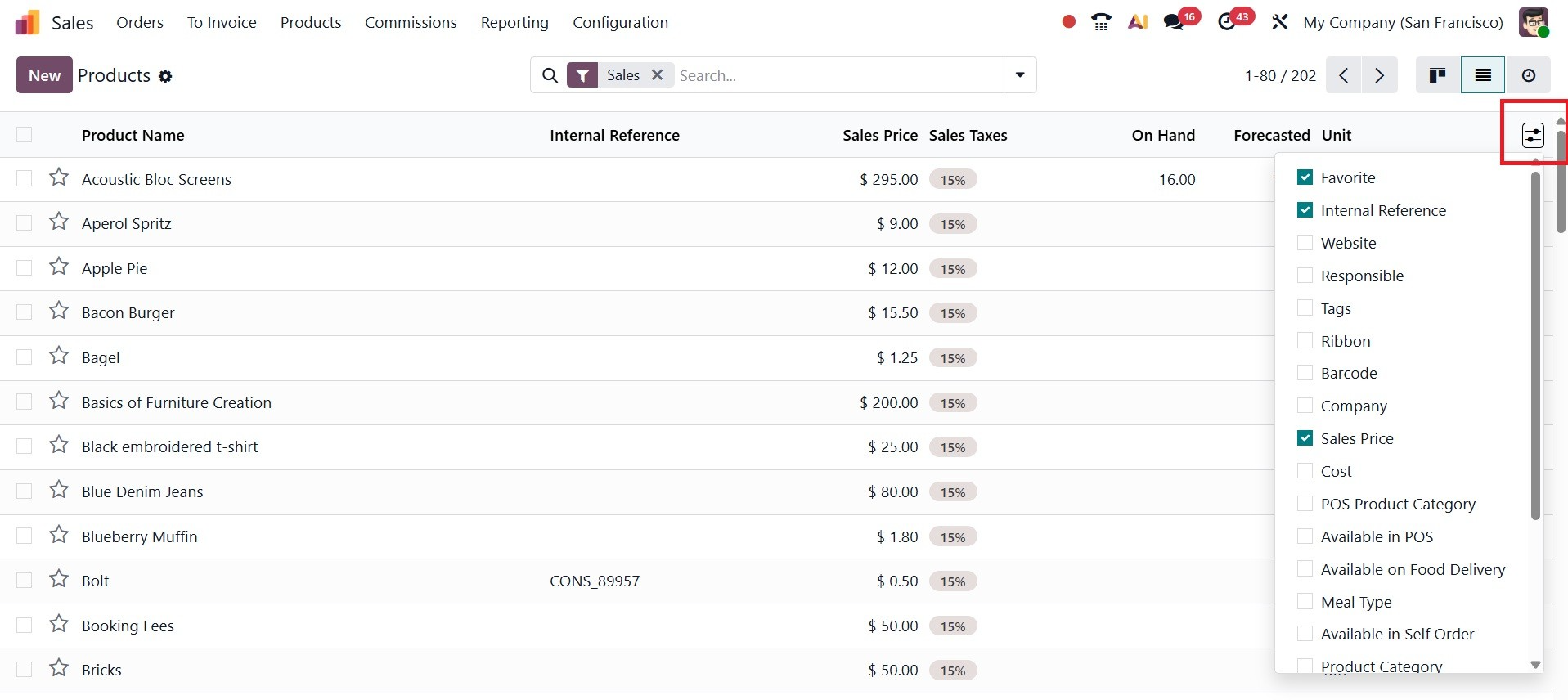
Task: Open the Products gear settings icon
Action: (x=165, y=76)
